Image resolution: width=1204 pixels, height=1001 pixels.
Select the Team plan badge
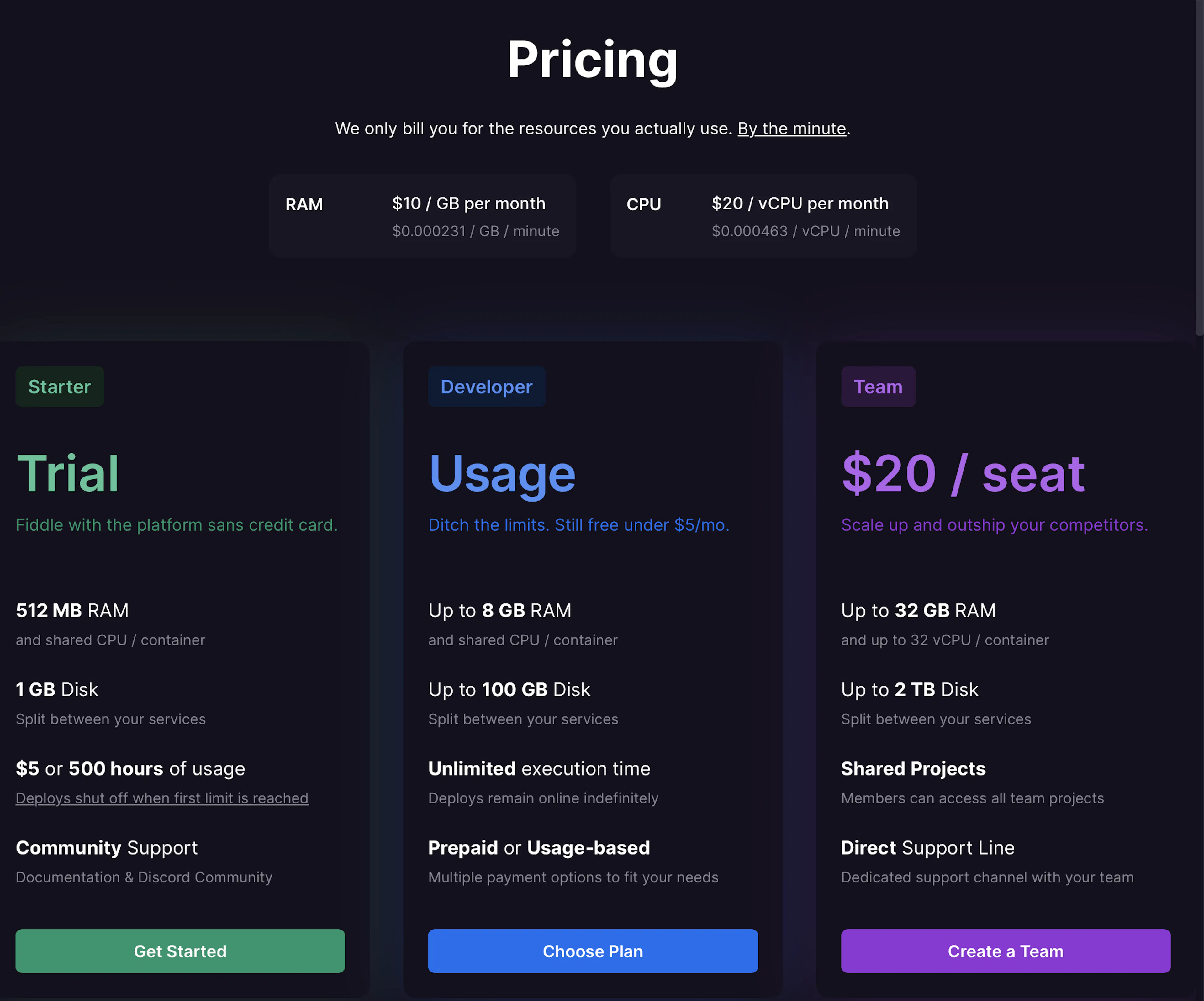pos(878,387)
